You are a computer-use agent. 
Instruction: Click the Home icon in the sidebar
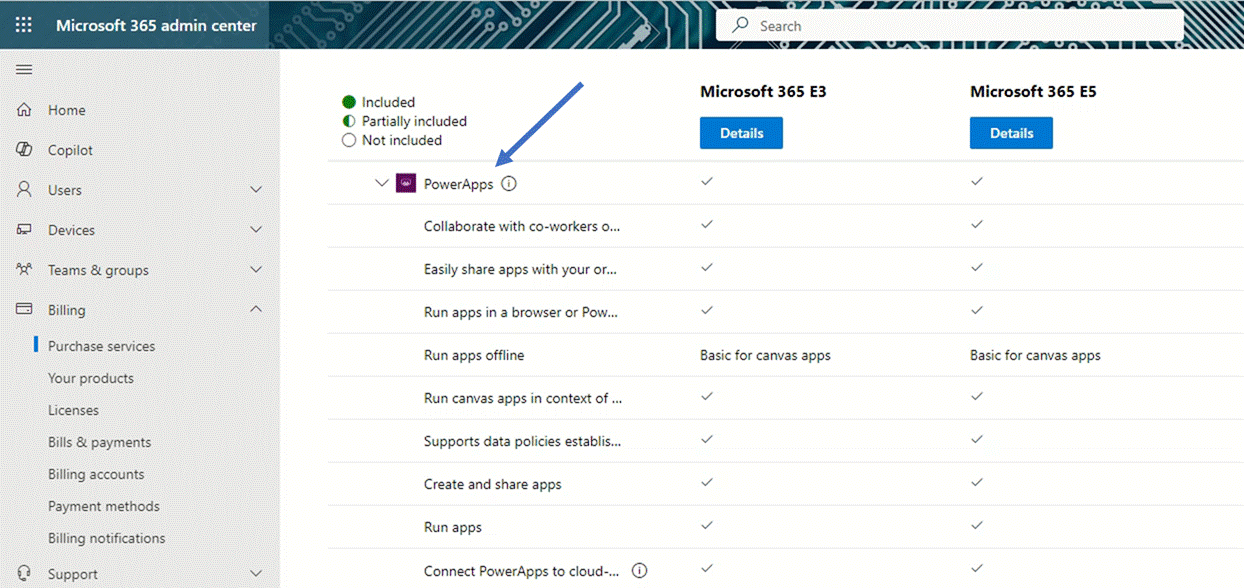point(24,110)
